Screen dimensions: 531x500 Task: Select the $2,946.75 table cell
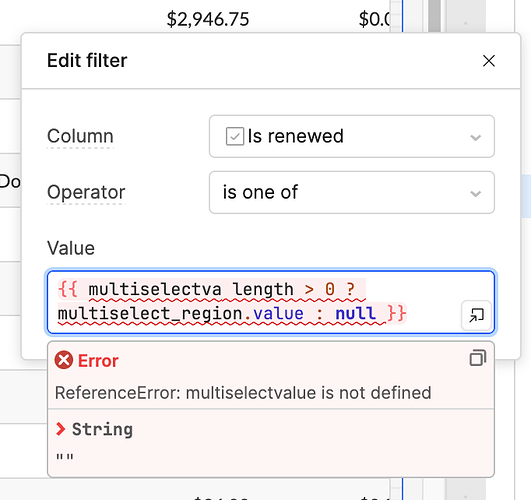[x=208, y=19]
